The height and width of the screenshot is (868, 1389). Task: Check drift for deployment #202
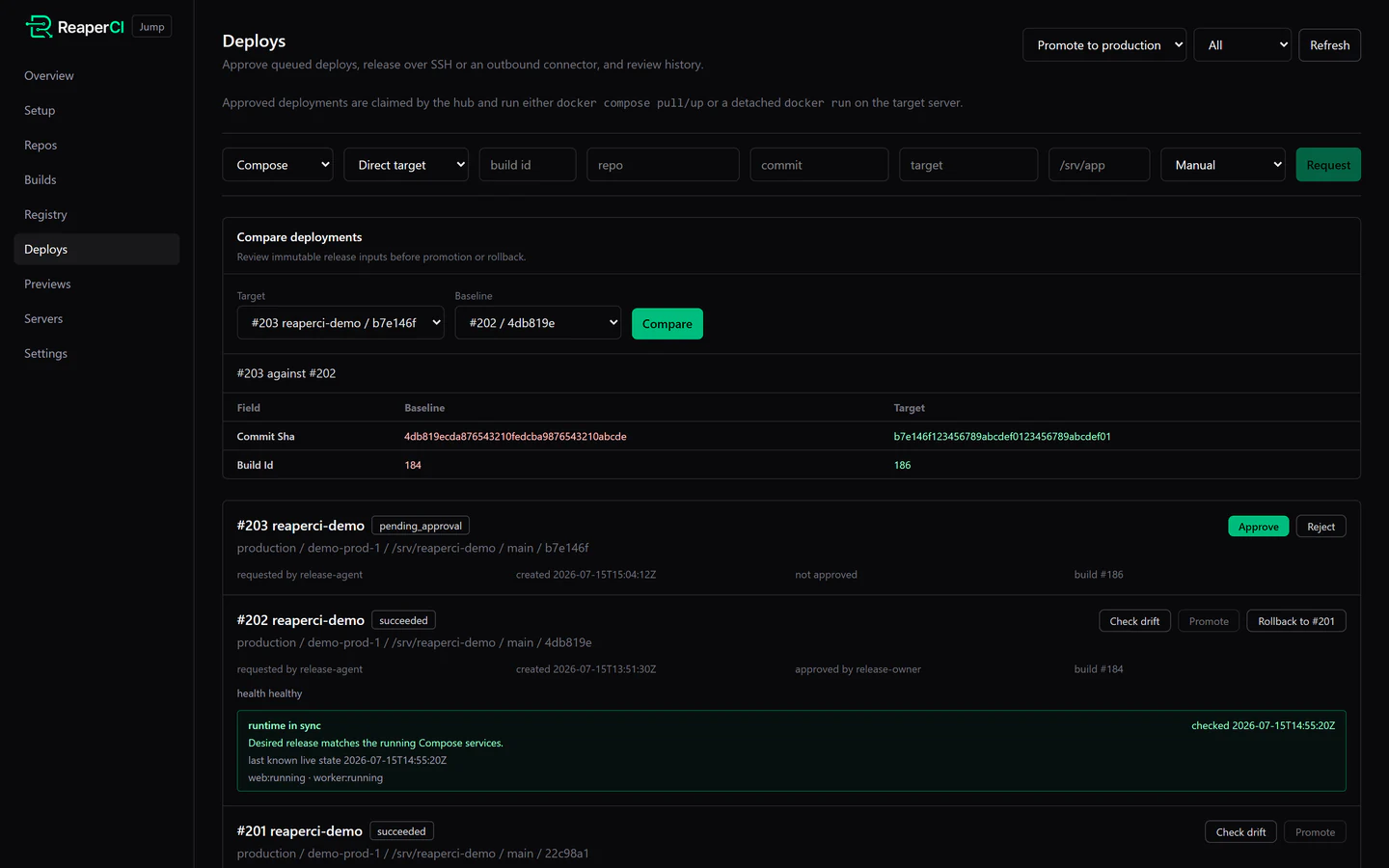[1134, 621]
